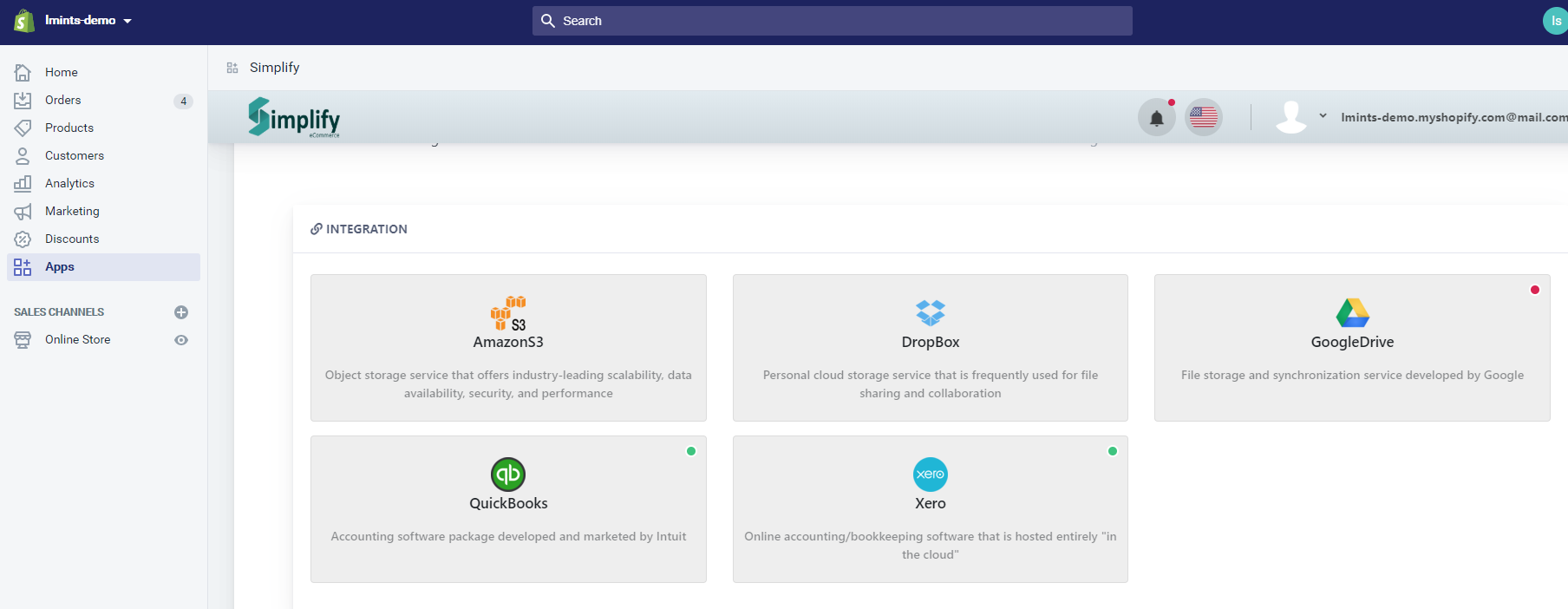
Task: Click the Discounts badge icon
Action: (23, 239)
